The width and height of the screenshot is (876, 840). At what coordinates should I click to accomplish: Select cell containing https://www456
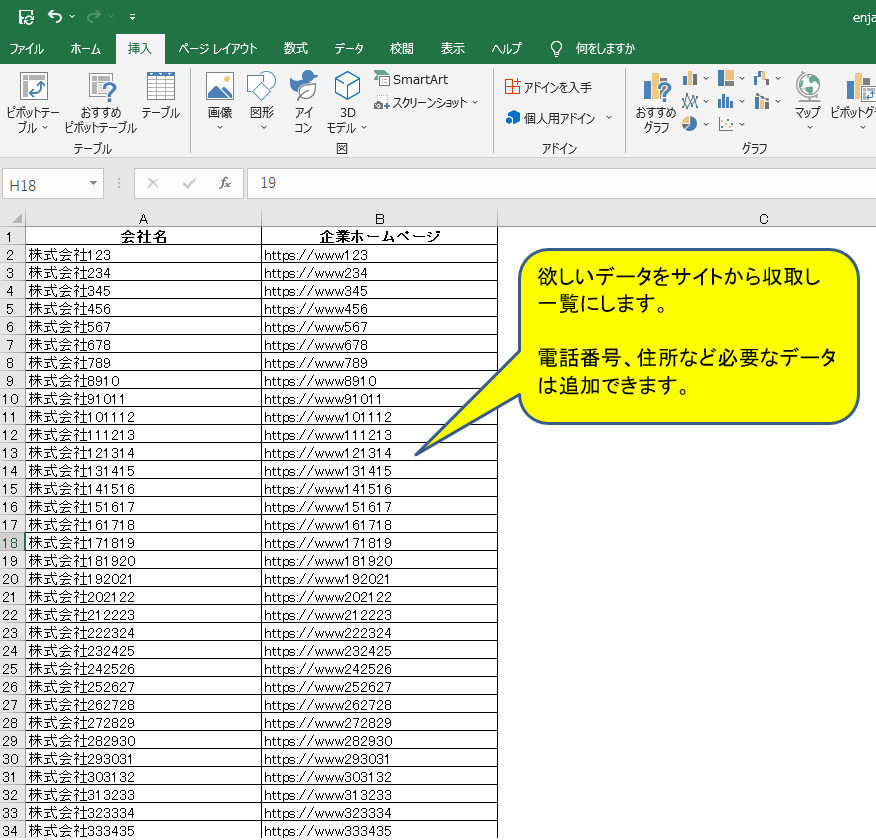[x=379, y=309]
